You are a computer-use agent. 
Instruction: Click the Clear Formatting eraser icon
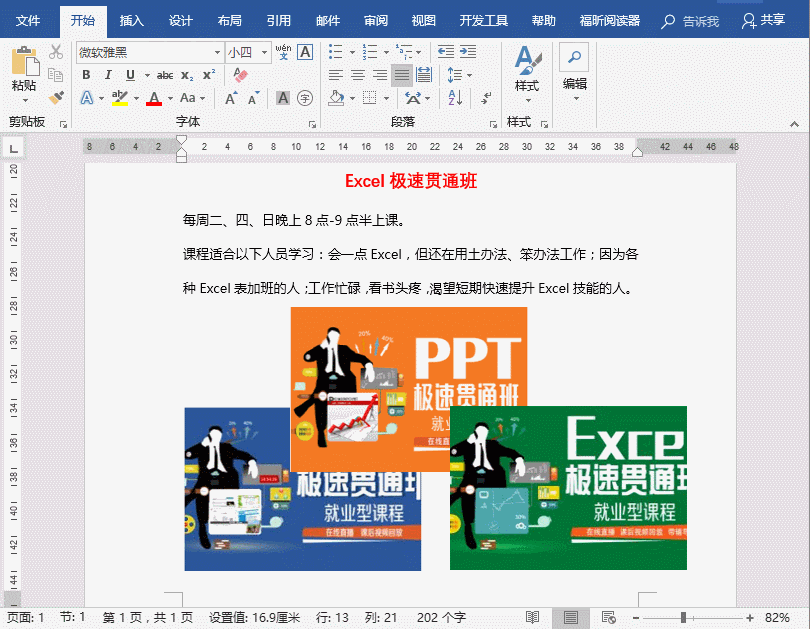coord(240,75)
